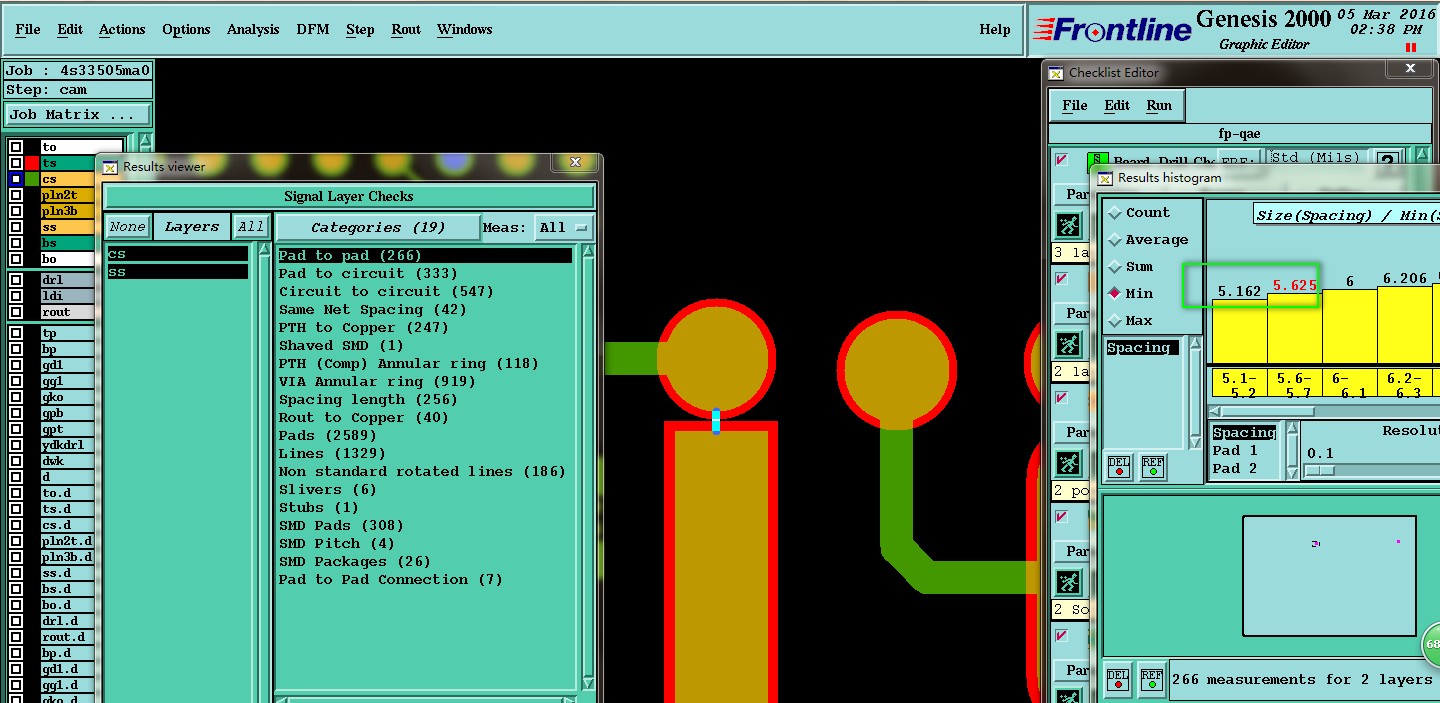Click the 5.6-5.7 histogram bar
1440x703 pixels.
click(1295, 328)
